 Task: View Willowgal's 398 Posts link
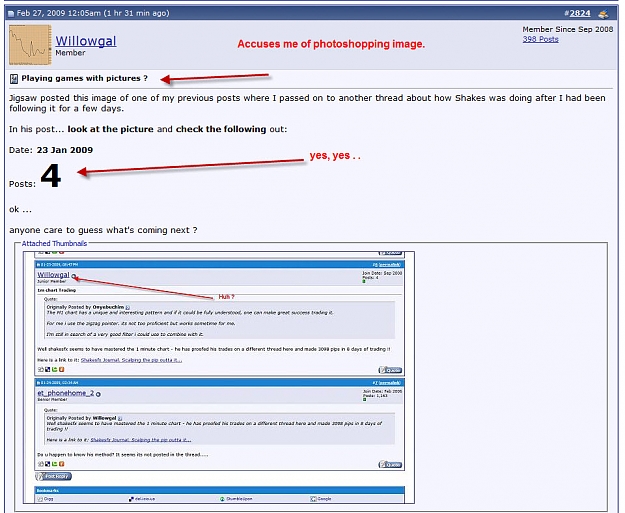tap(540, 39)
